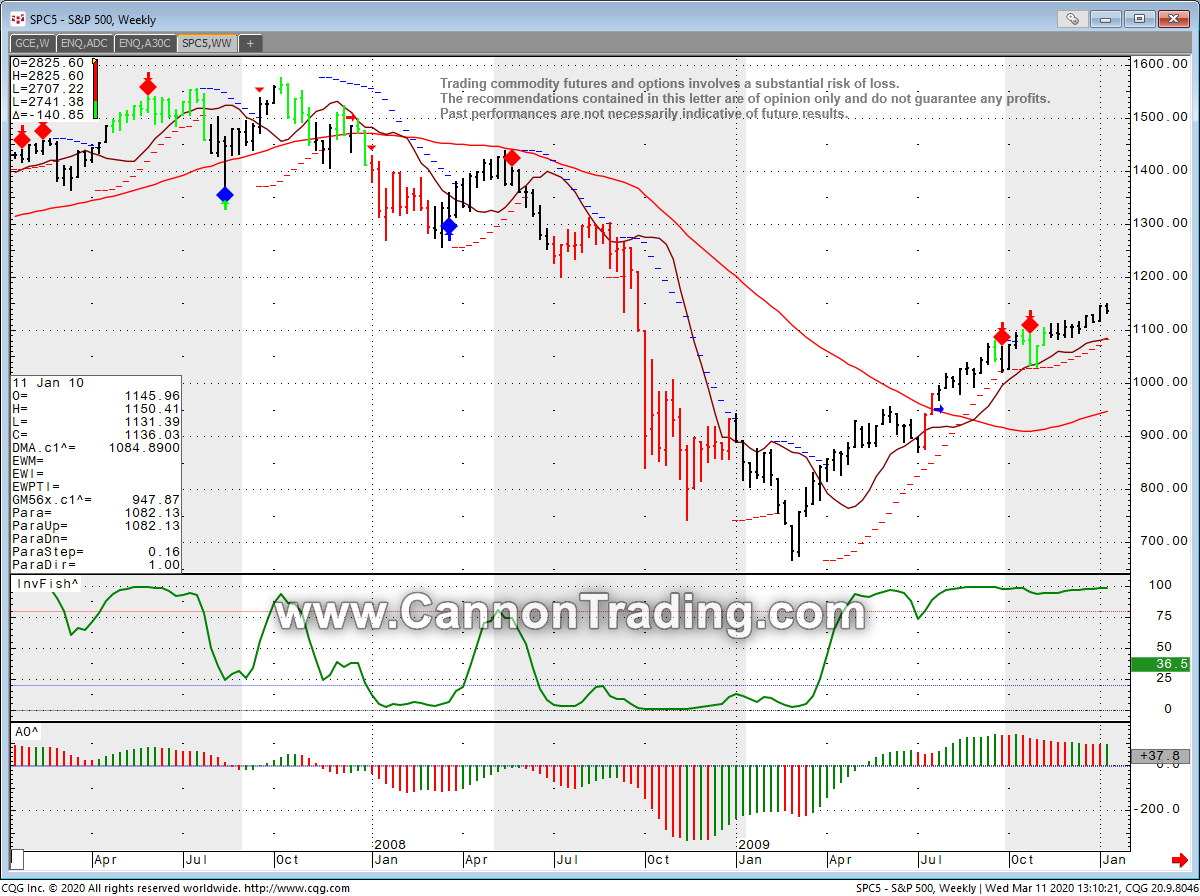Click the CQG app icon in title bar
Viewport: 1200px width, 896px height.
[17, 18]
